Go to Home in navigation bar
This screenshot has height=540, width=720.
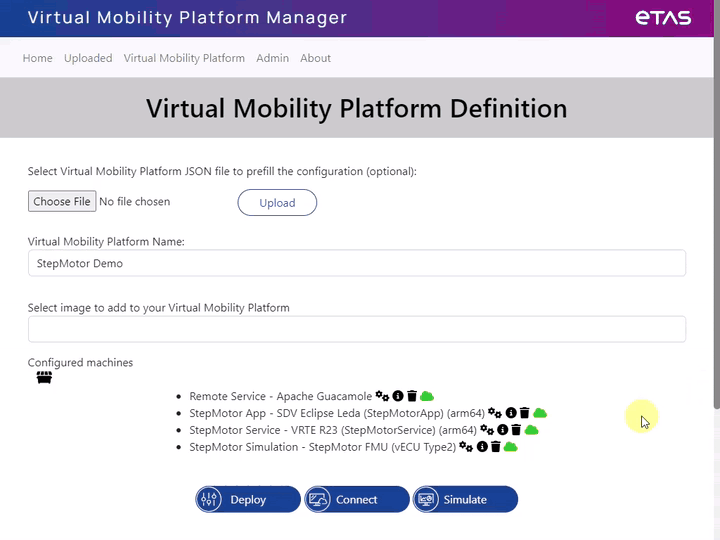click(38, 58)
